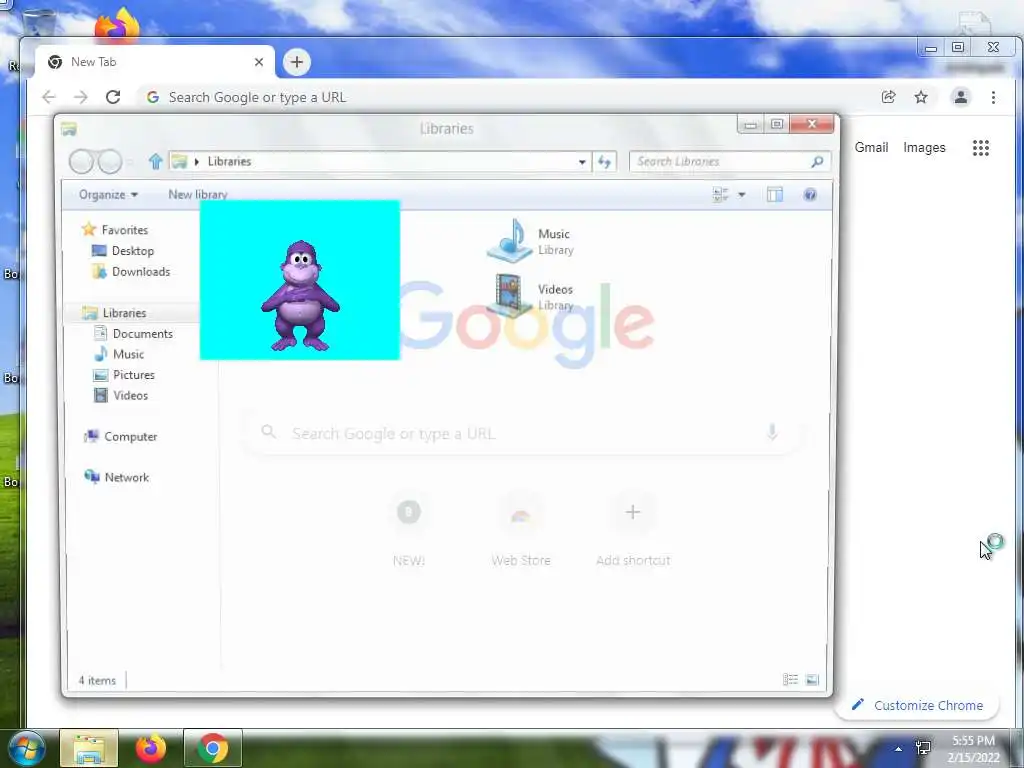1024x768 pixels.
Task: Select Desktop under Favorites
Action: tap(123, 251)
